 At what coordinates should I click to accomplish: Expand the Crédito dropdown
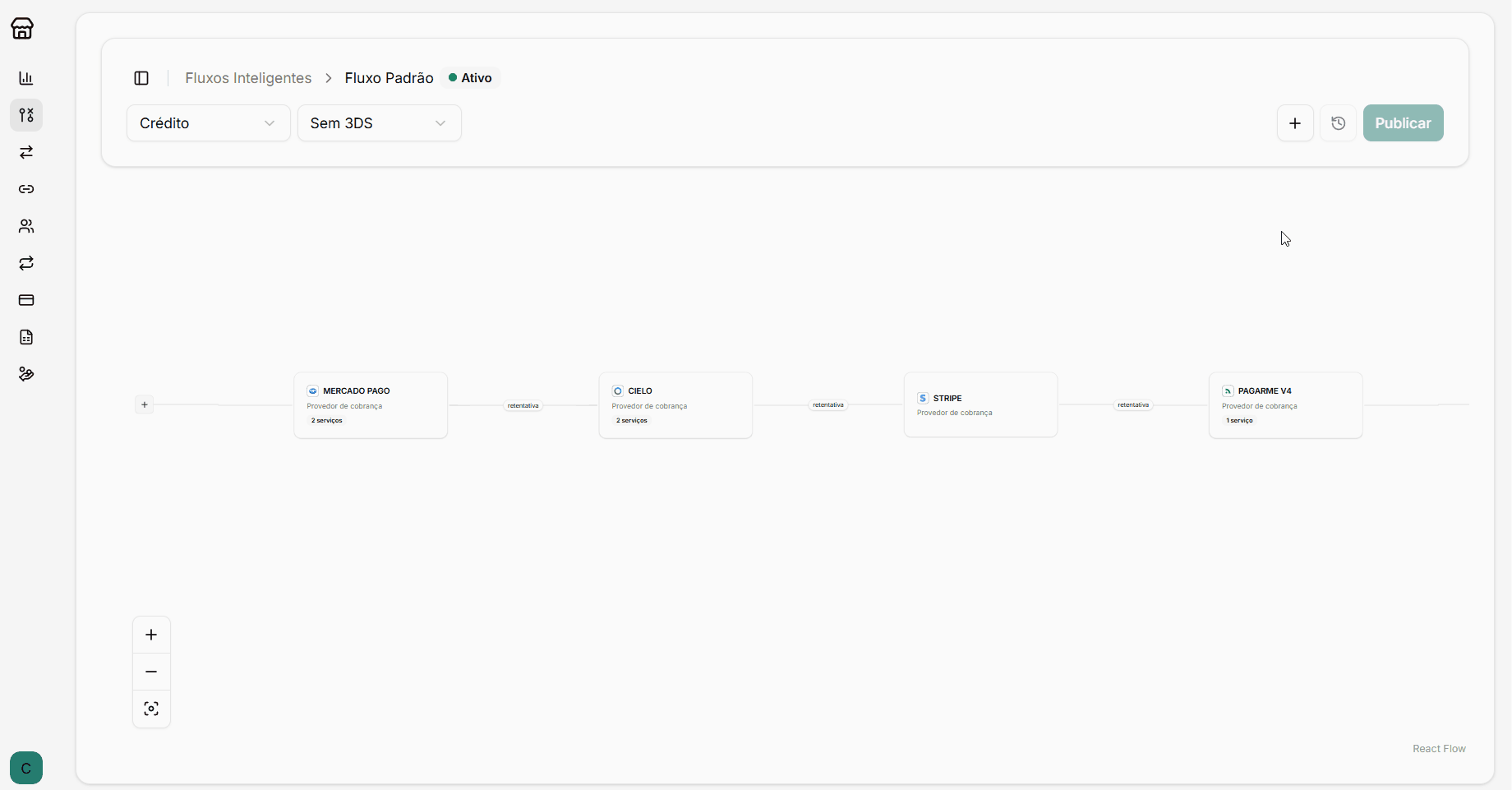pos(209,123)
